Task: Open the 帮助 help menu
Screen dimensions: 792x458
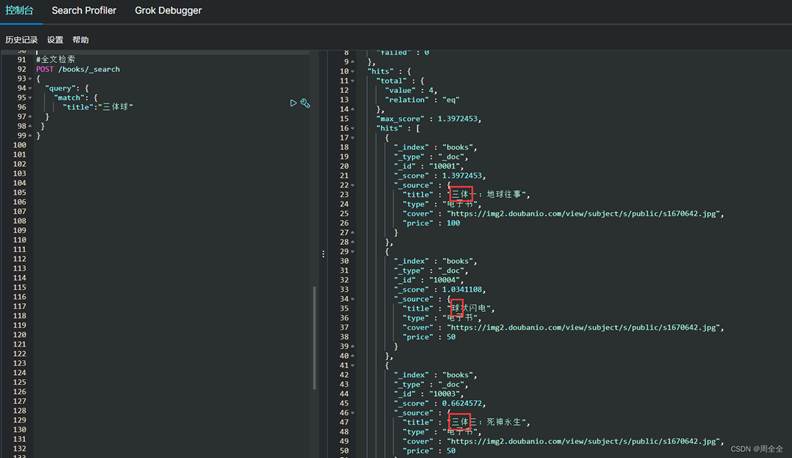Action: pyautogui.click(x=80, y=39)
